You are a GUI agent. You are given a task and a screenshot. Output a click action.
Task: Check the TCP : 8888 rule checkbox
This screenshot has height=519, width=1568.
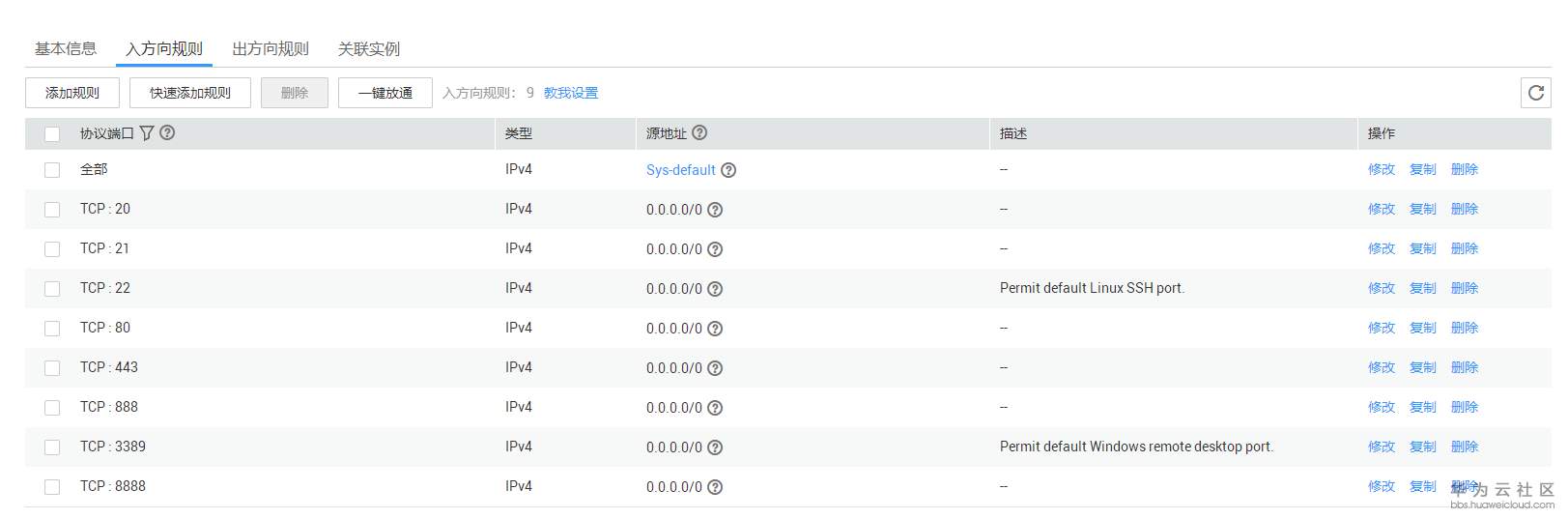[x=52, y=487]
